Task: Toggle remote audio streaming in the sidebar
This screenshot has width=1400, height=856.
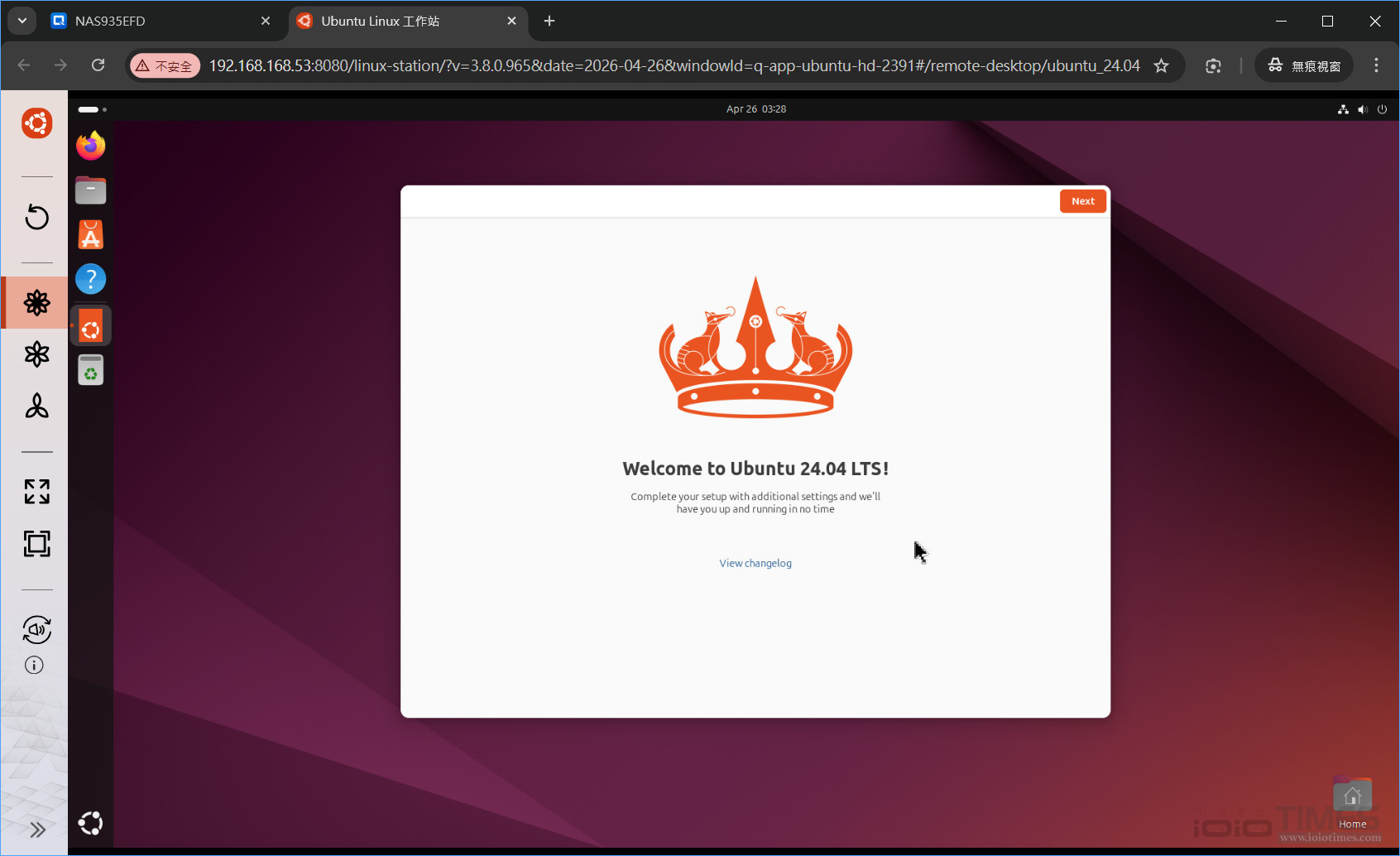Action: (36, 629)
